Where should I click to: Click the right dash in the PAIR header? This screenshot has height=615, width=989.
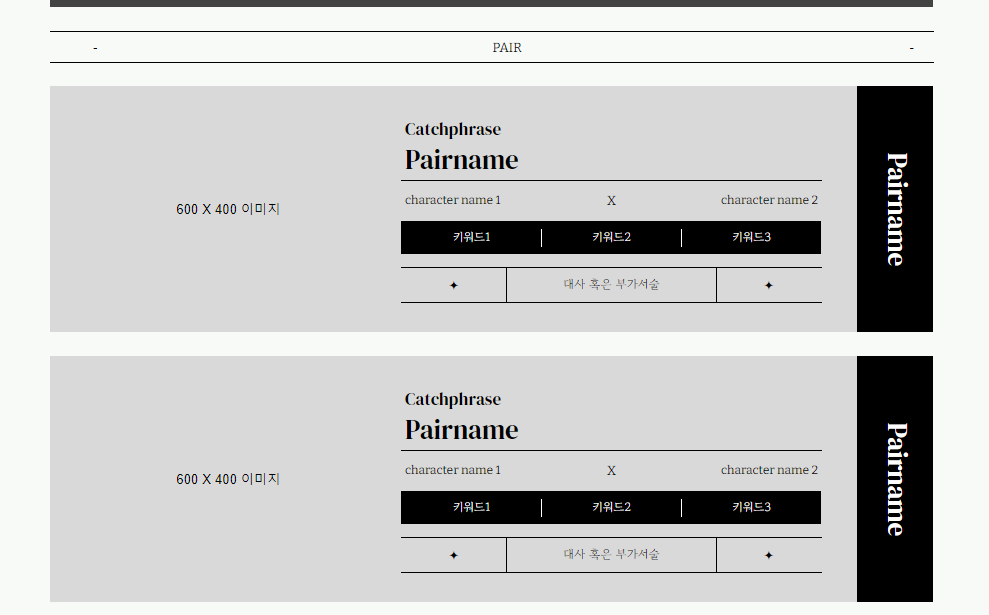click(911, 48)
